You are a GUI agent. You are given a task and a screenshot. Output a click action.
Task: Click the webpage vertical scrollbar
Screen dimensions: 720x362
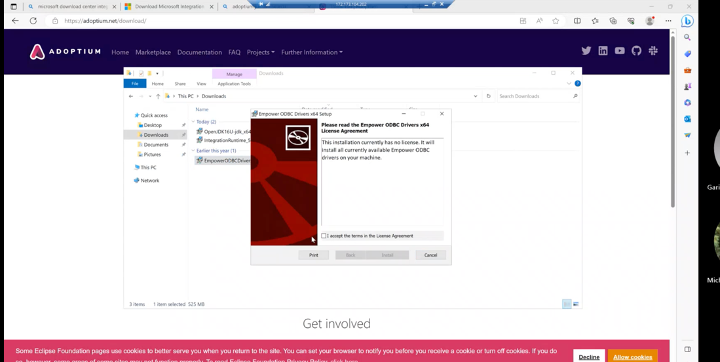[x=673, y=122]
